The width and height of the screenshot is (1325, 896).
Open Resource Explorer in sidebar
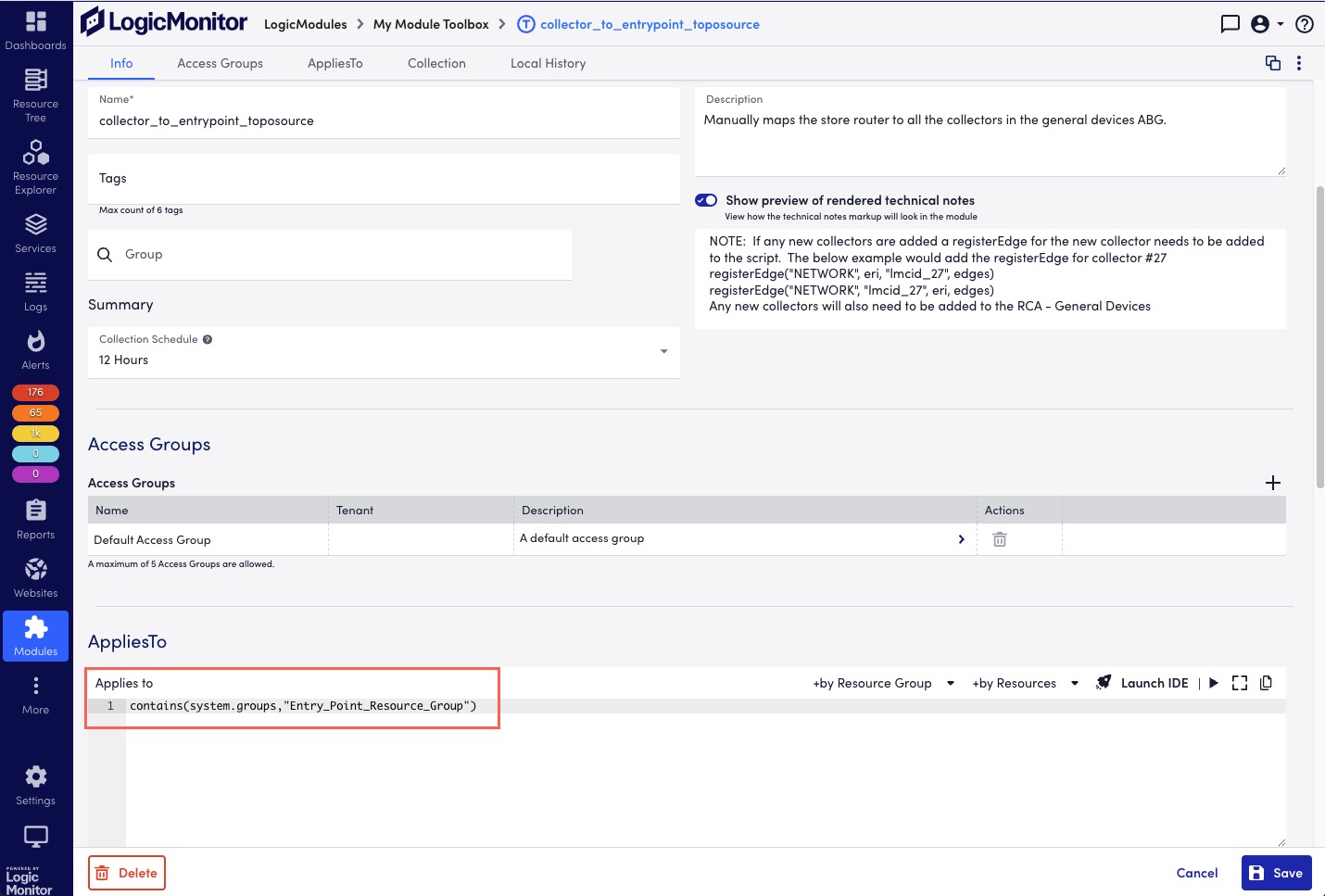35,168
